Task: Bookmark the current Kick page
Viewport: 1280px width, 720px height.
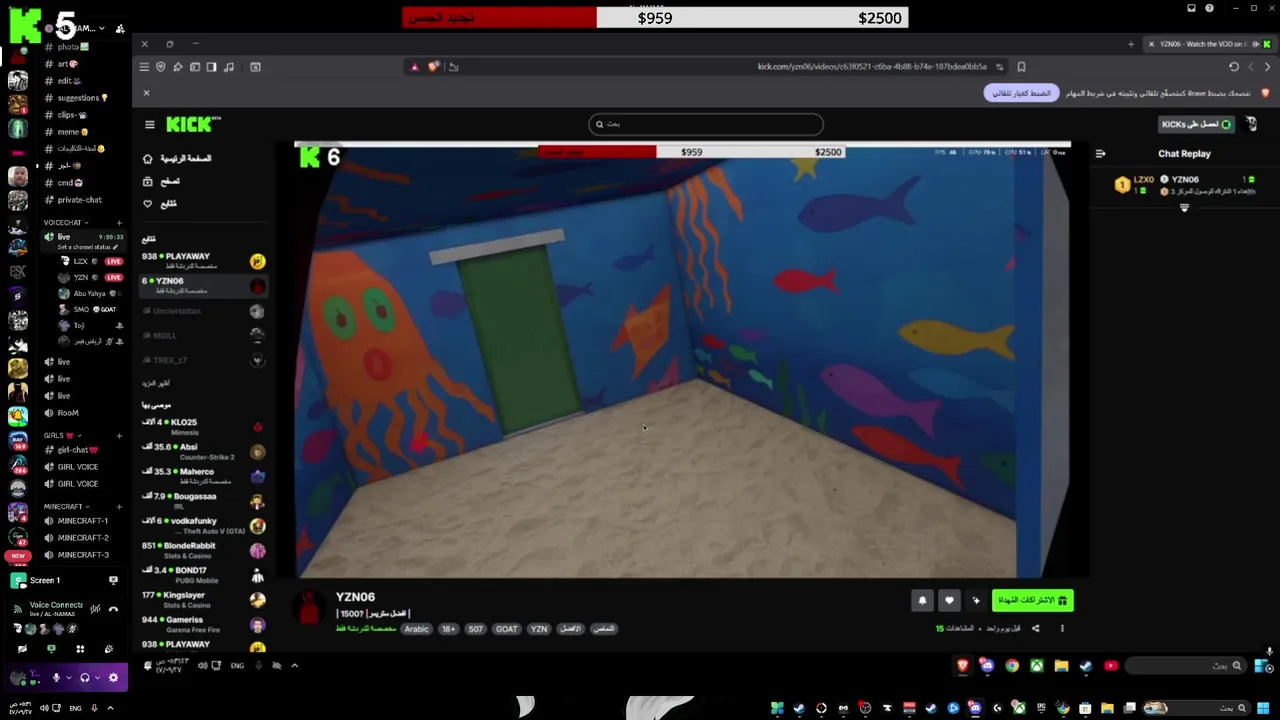Action: pos(1021,67)
